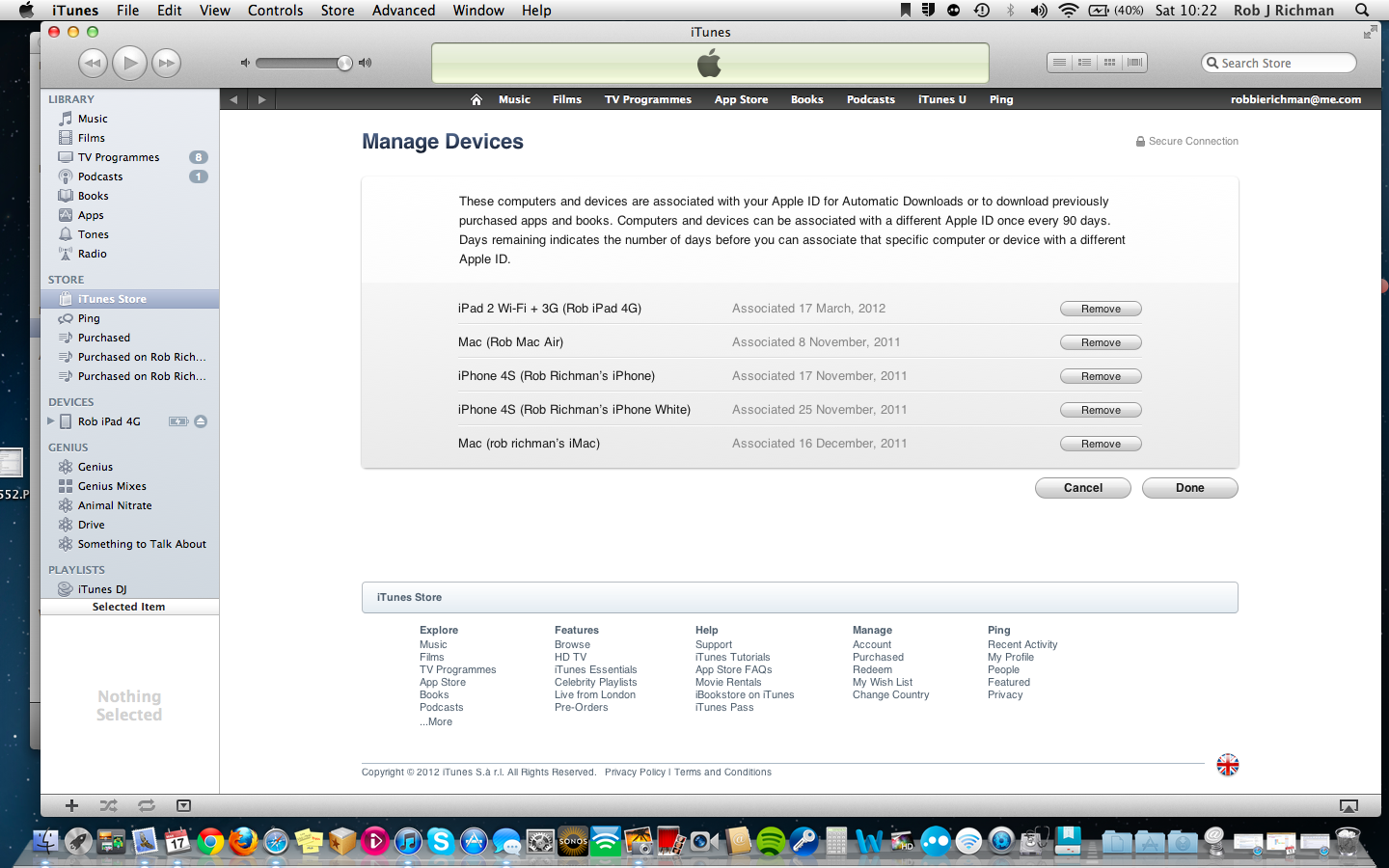Open the iTunes Store home icon
Screen dimensions: 1389x868
[476, 99]
